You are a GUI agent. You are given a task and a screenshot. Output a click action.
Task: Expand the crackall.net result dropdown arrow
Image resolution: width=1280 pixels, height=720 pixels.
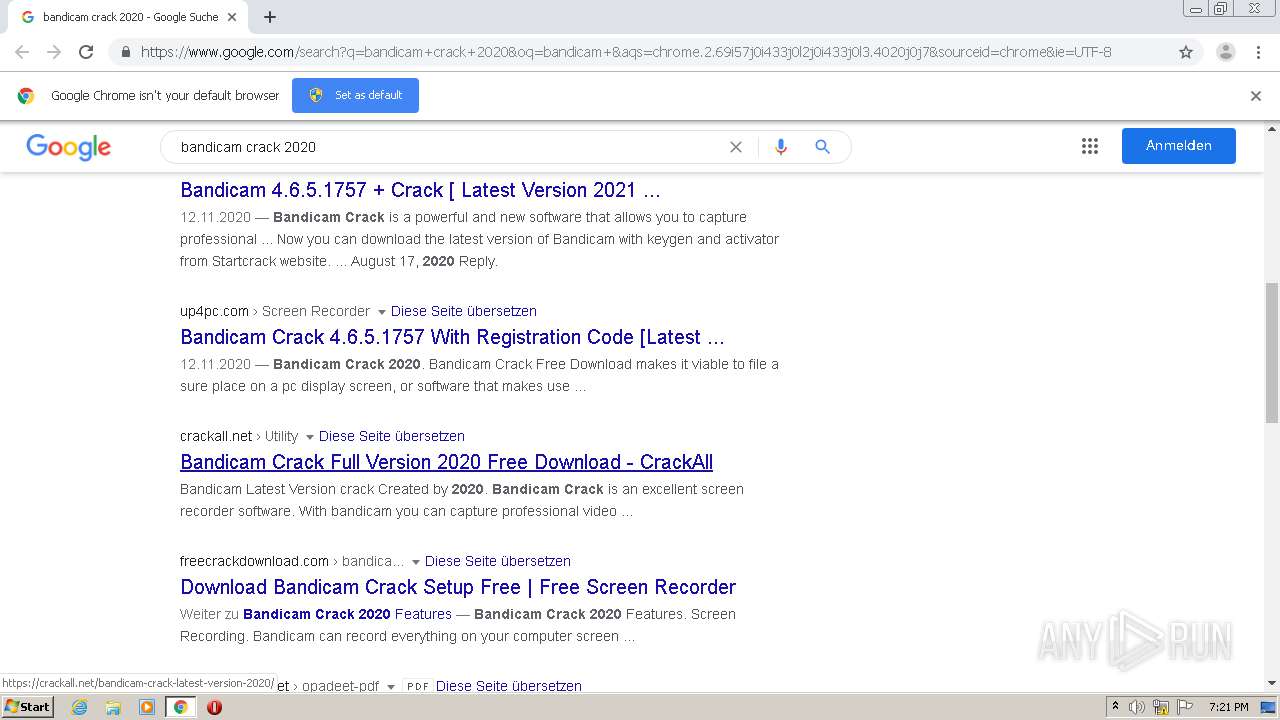[309, 437]
